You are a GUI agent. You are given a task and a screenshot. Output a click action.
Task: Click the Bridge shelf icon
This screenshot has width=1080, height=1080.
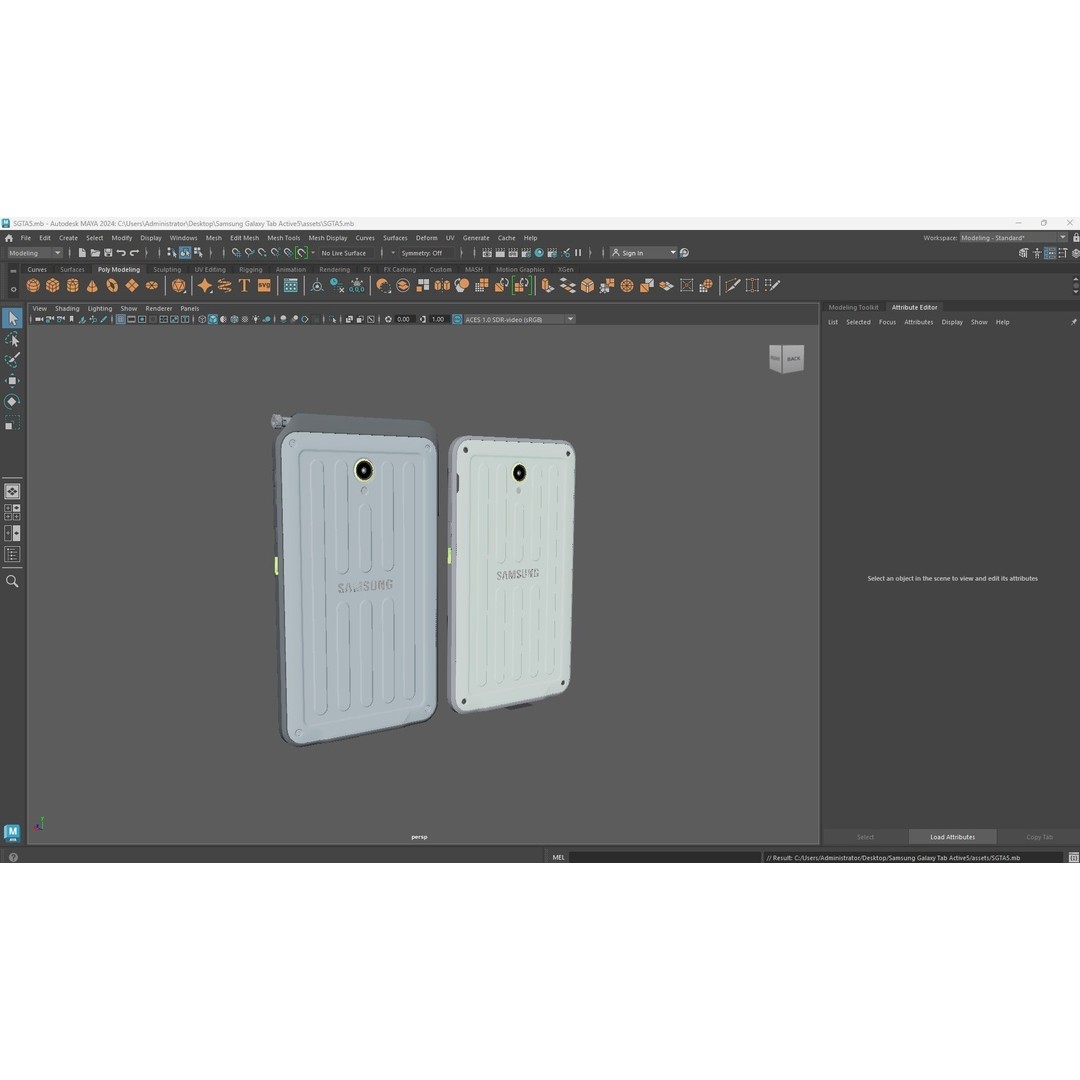tap(568, 285)
